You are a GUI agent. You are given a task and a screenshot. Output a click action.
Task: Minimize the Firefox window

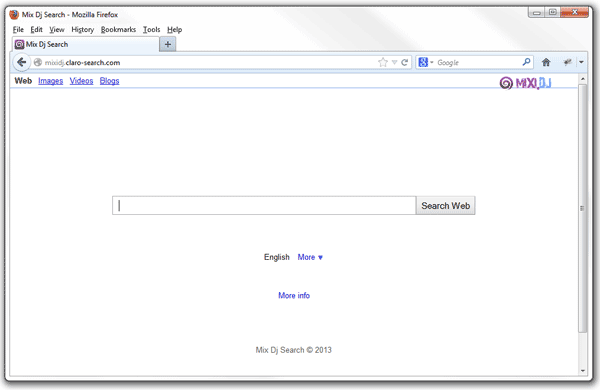tap(536, 13)
